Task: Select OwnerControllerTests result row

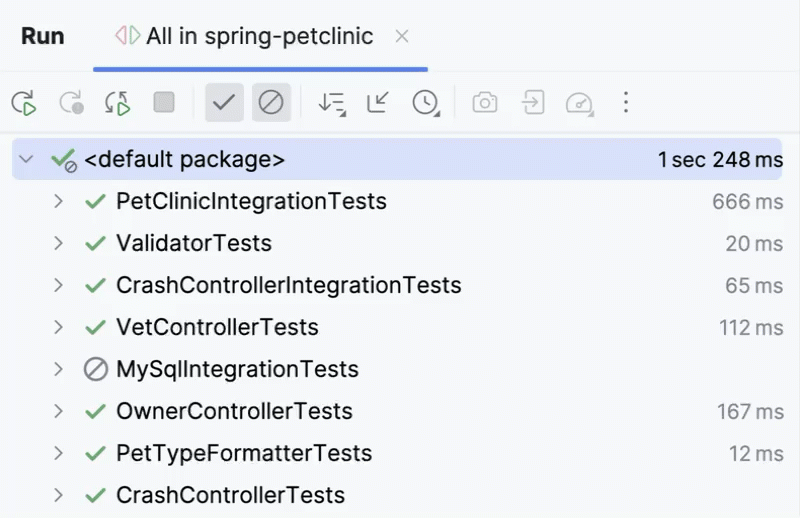Action: click(234, 412)
